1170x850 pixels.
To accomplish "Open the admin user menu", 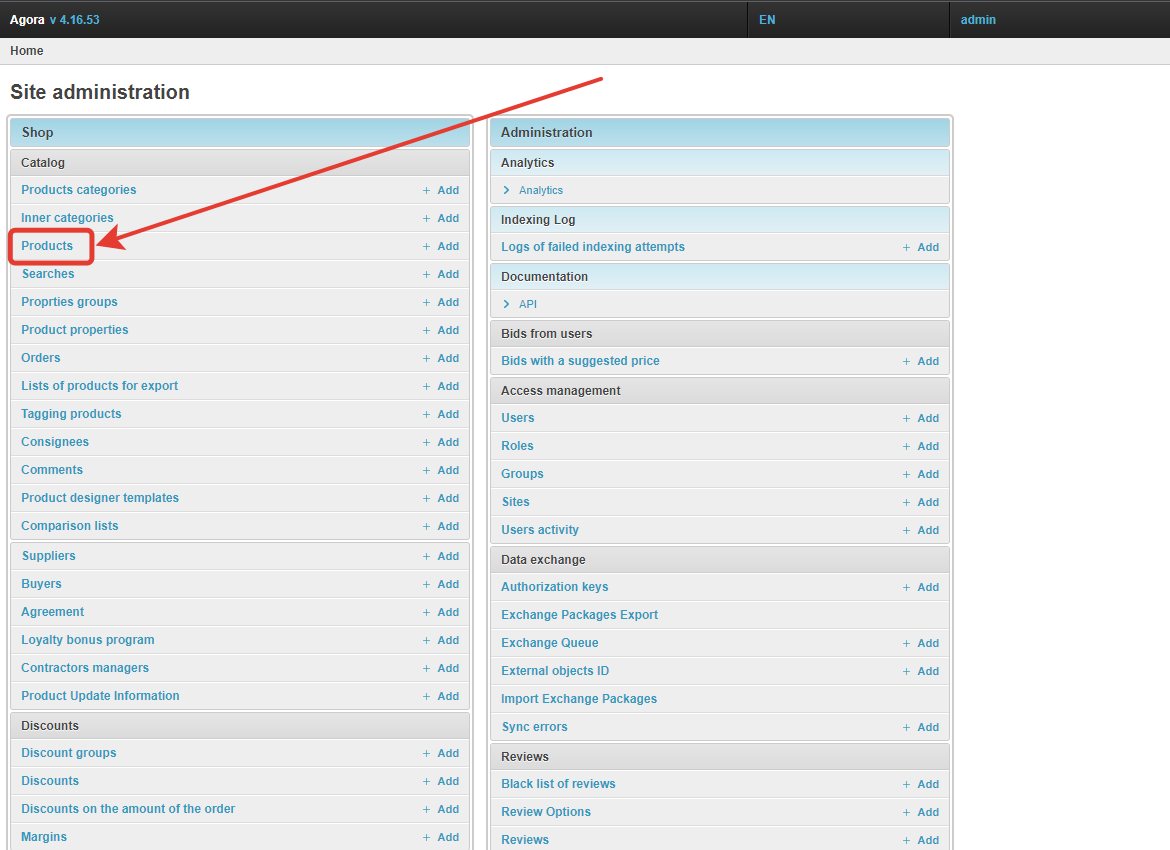I will (978, 20).
